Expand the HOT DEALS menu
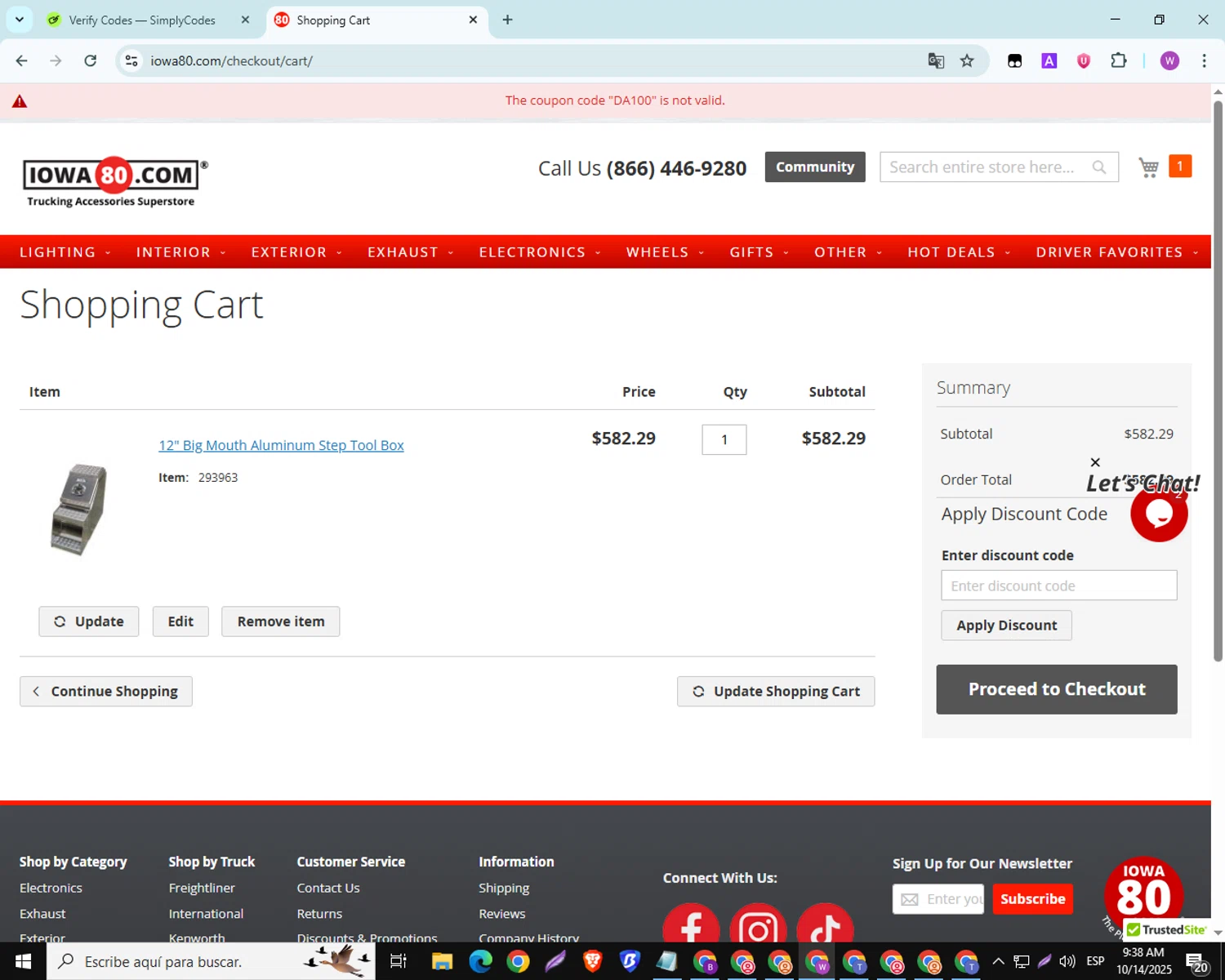The width and height of the screenshot is (1225, 980). [959, 252]
